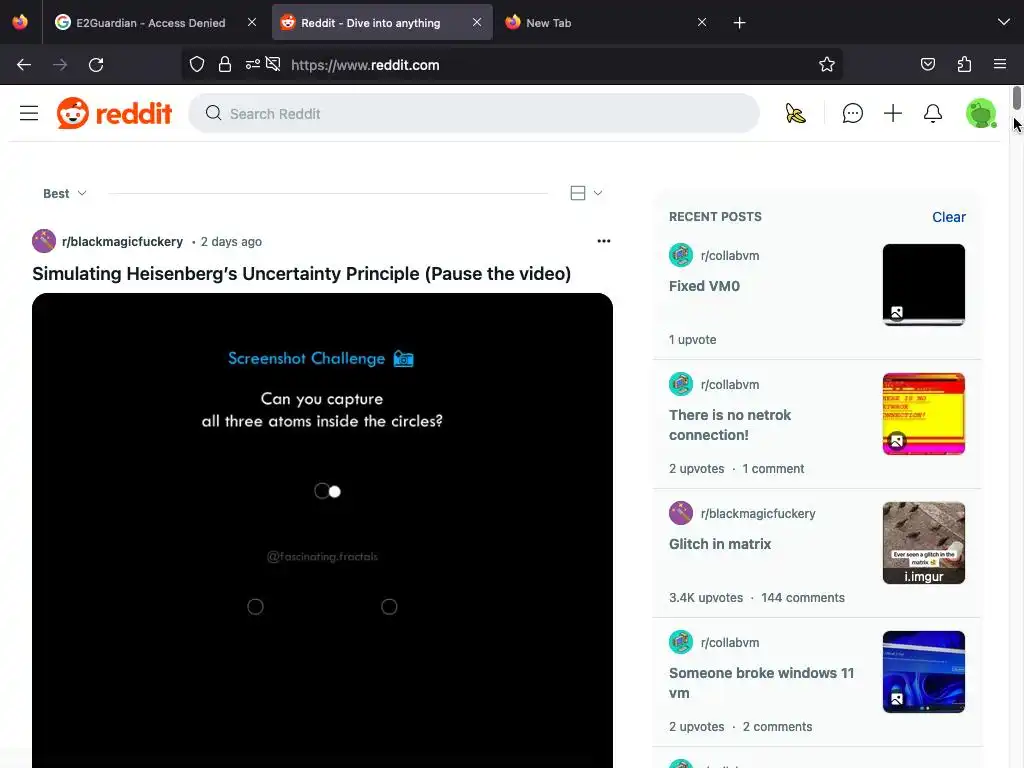
Task: Open the tracking protection shield icon
Action: coord(197,64)
